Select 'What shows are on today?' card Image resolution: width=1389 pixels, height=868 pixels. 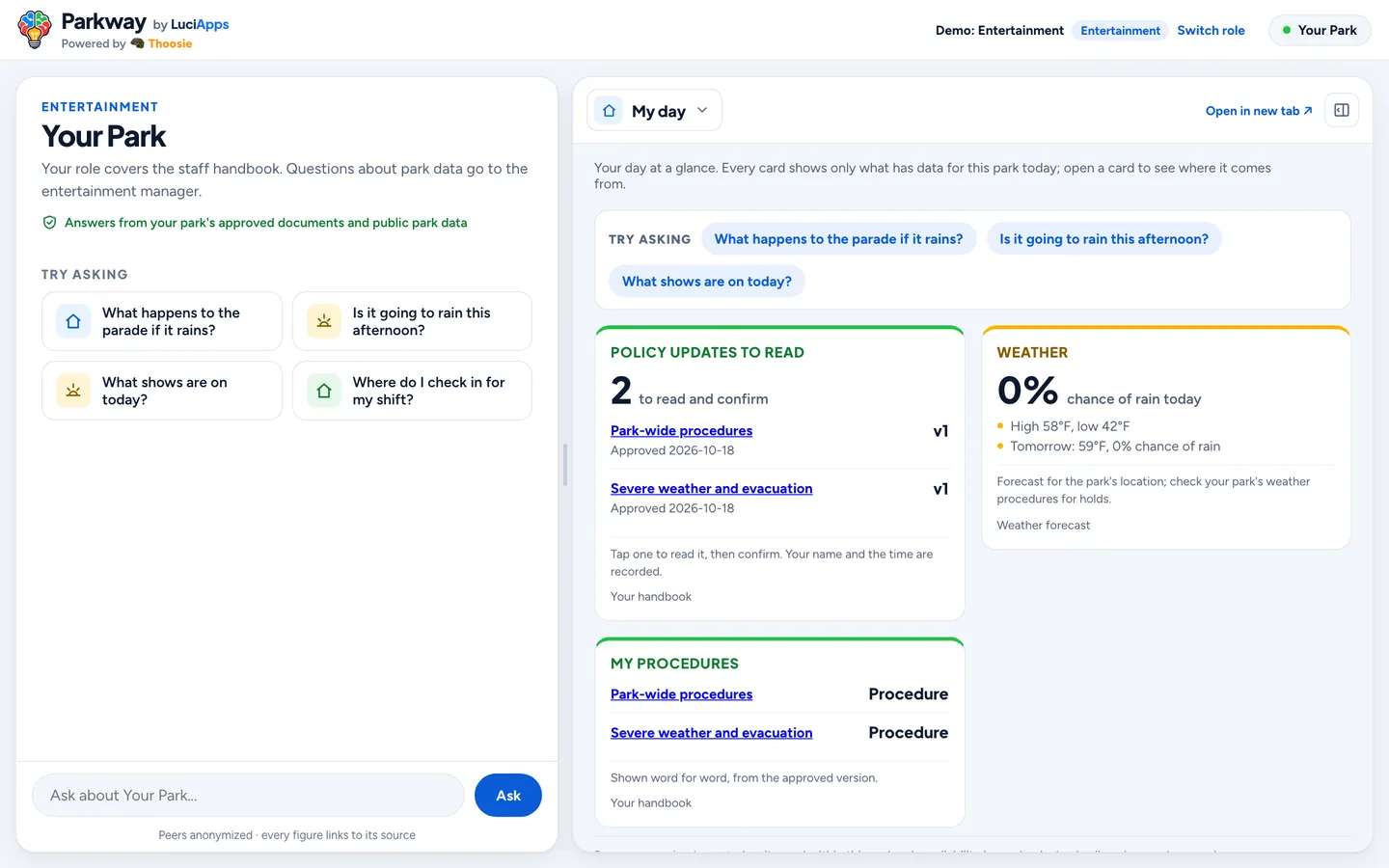162,391
